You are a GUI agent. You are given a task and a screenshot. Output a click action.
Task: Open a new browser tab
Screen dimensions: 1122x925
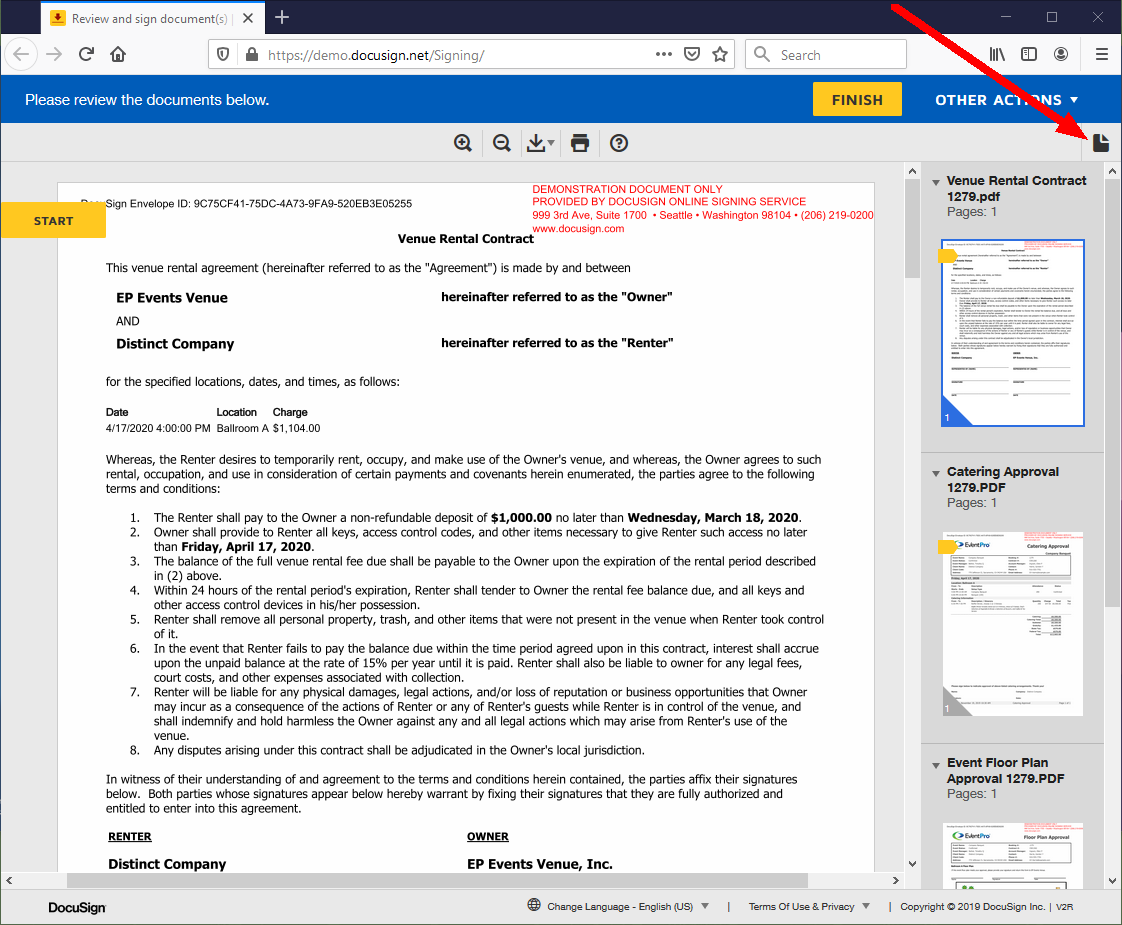[x=282, y=17]
